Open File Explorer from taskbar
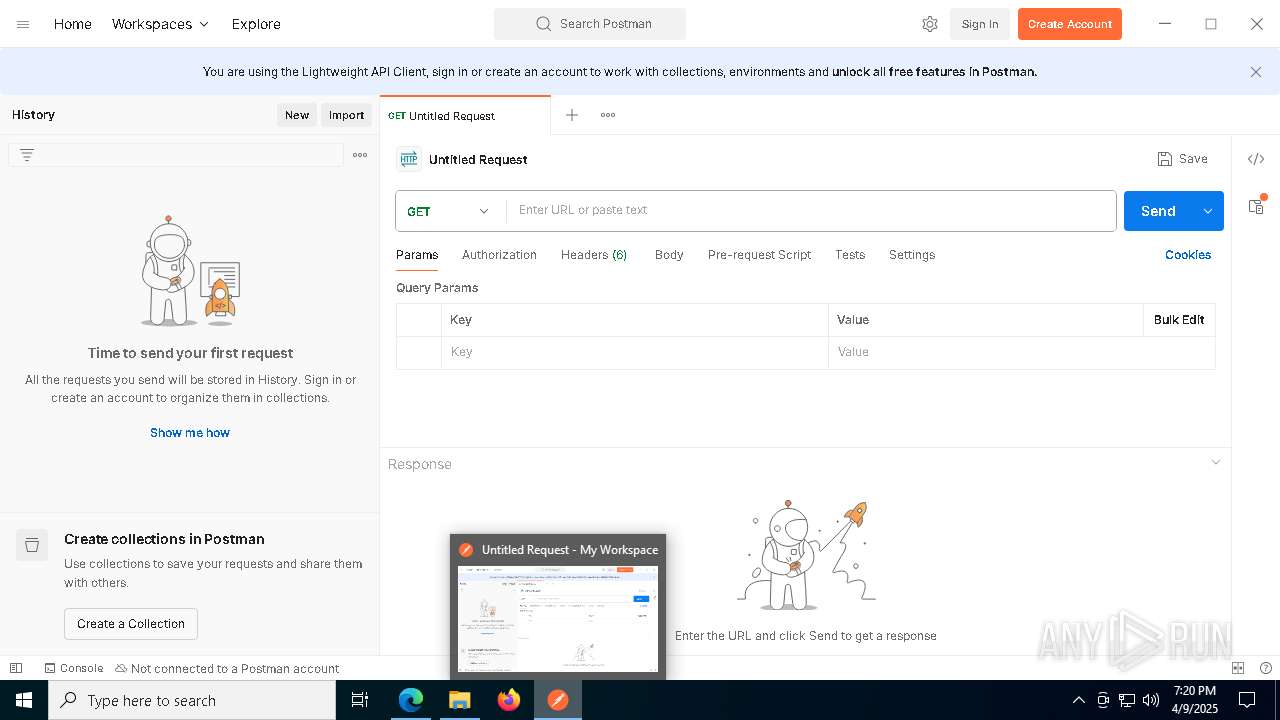The width and height of the screenshot is (1280, 720). click(x=460, y=700)
